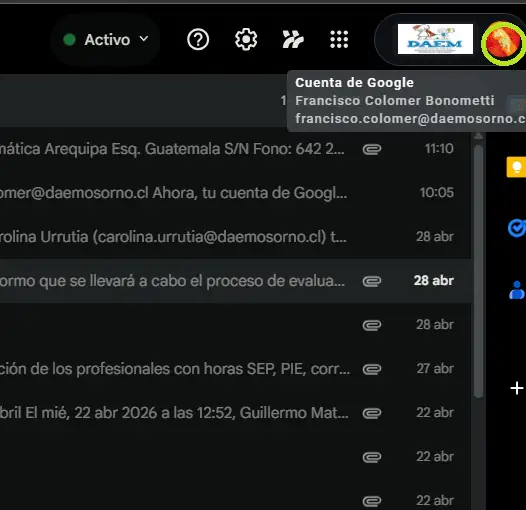Click the attachment clip on the bold 28 abr email
526x510 pixels.
(372, 281)
